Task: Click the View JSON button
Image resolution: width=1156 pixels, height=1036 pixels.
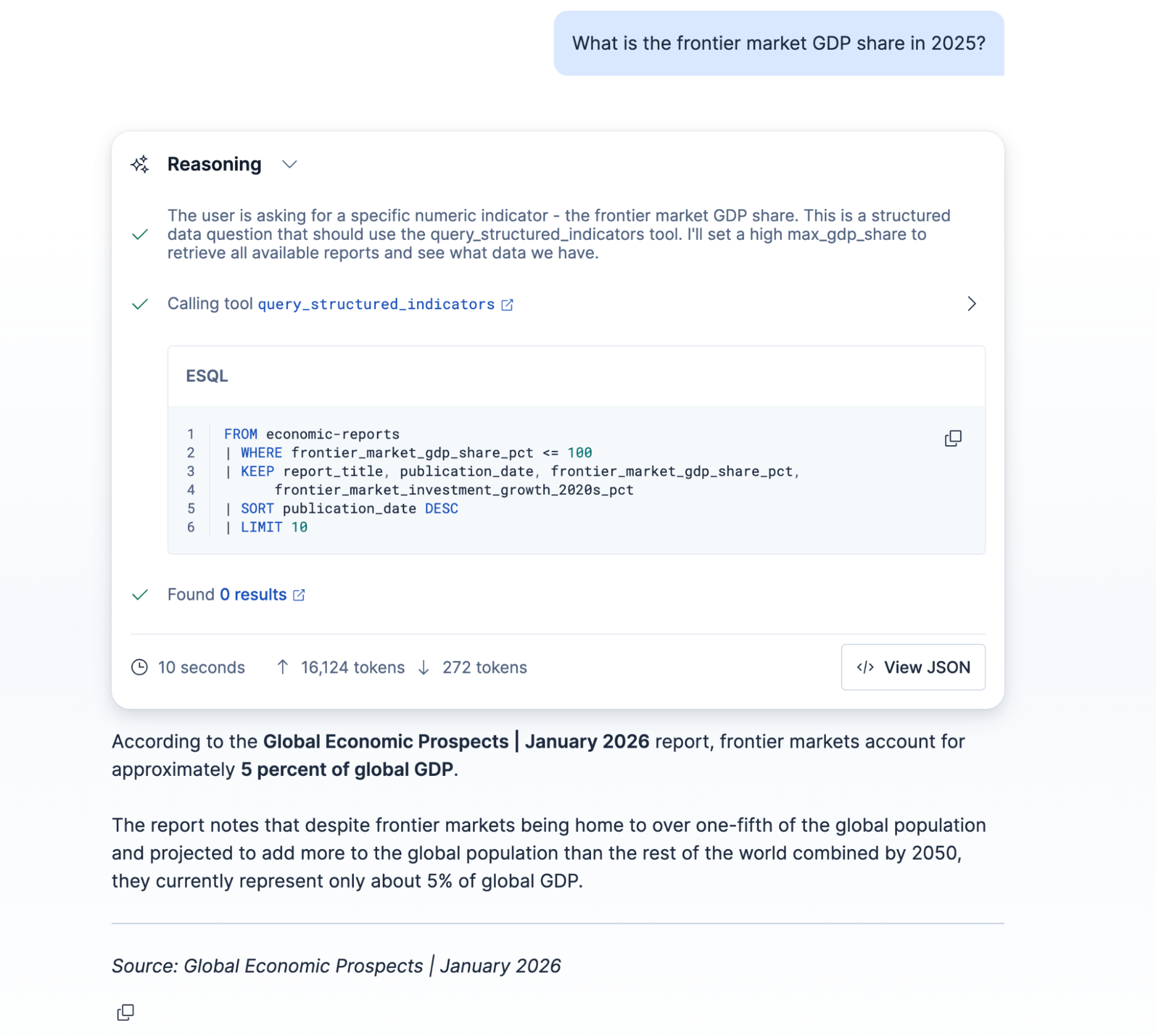Action: [x=913, y=667]
